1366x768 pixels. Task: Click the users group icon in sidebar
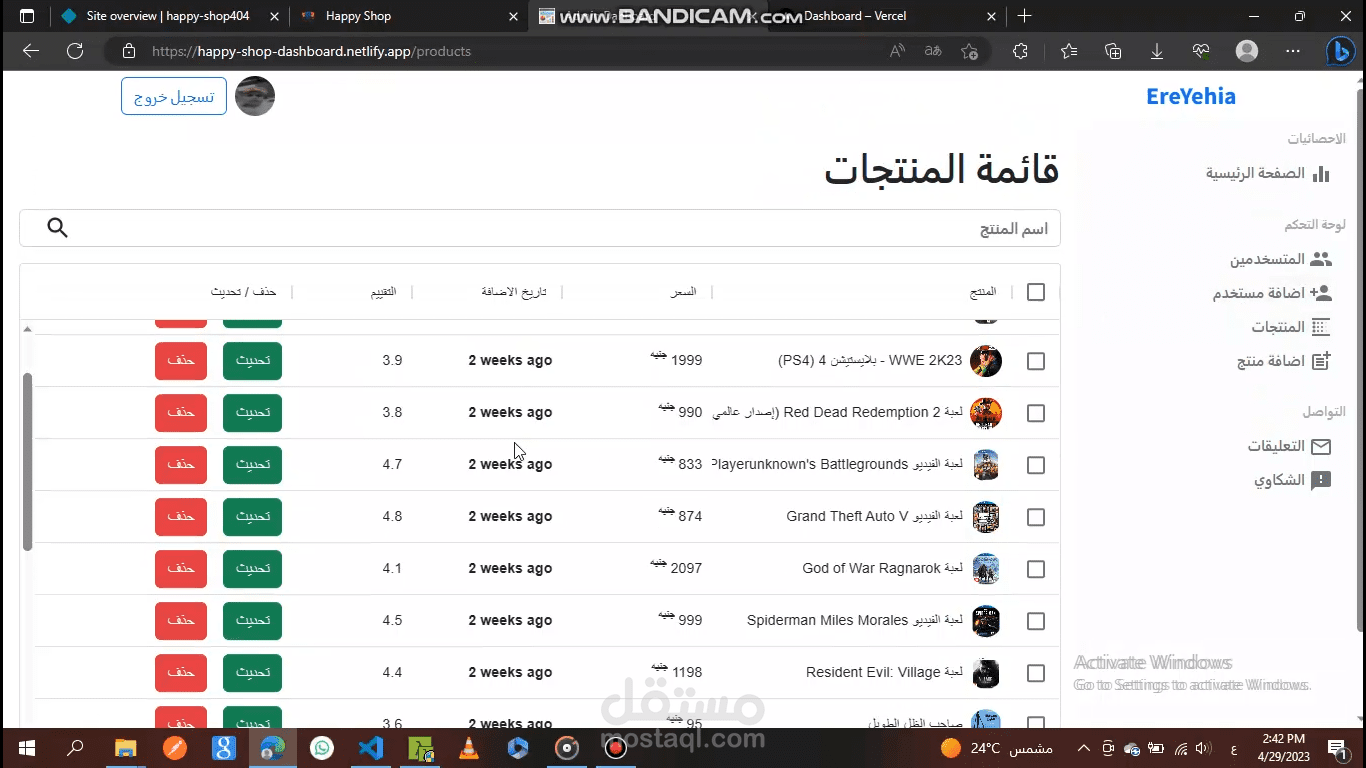tap(1322, 259)
